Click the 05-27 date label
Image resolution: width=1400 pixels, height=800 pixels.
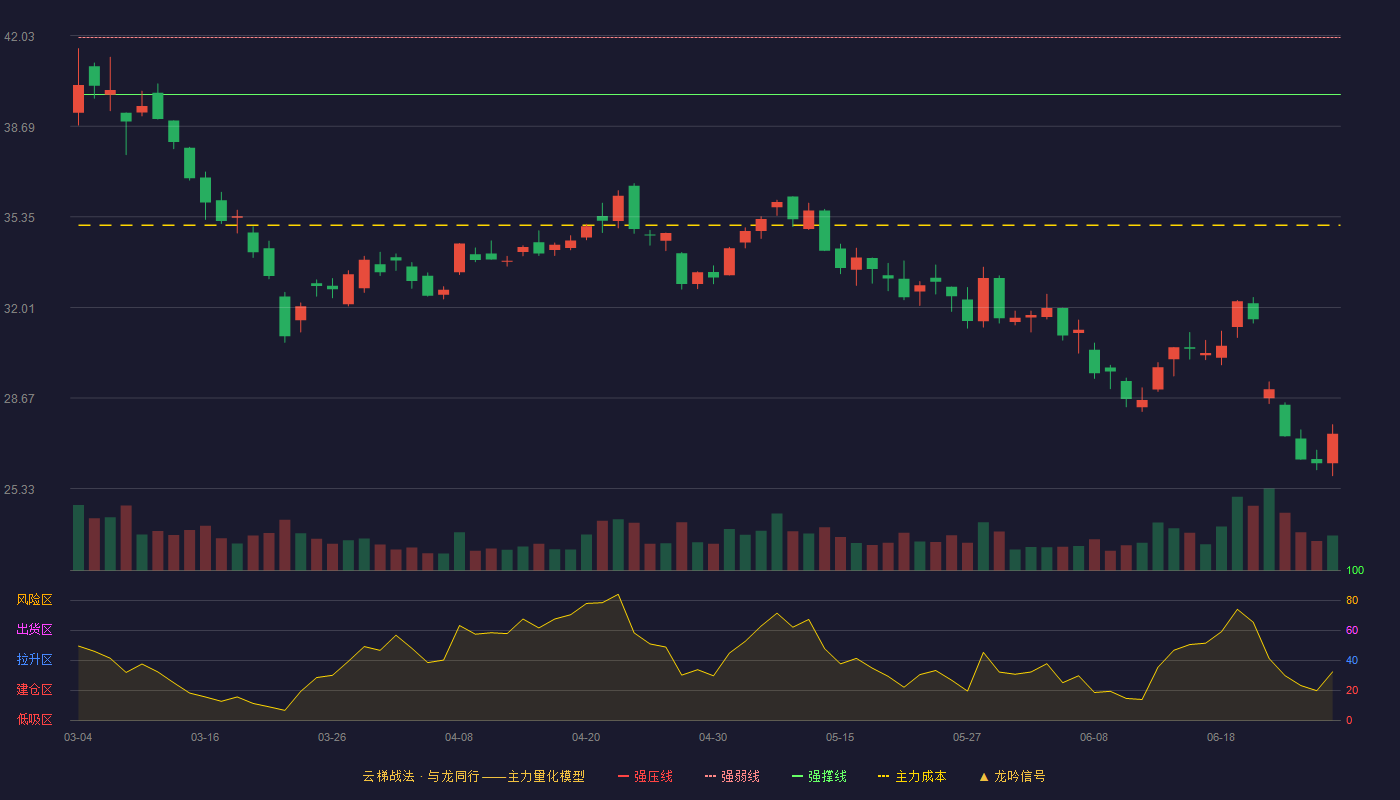click(x=967, y=737)
